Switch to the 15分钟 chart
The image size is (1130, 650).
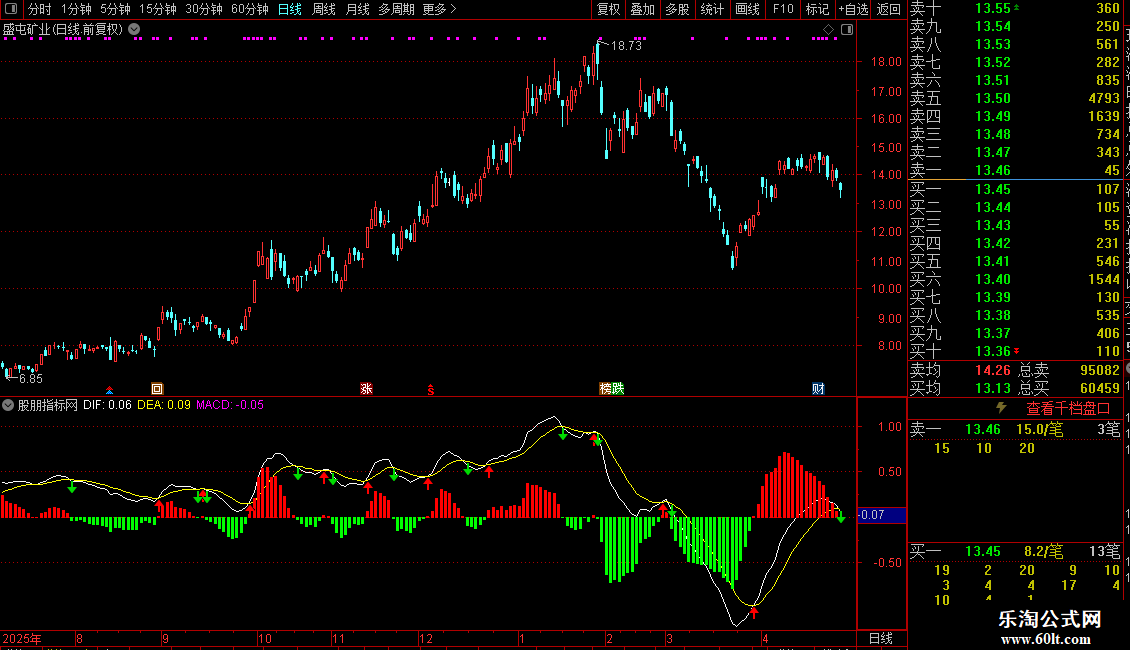(158, 9)
